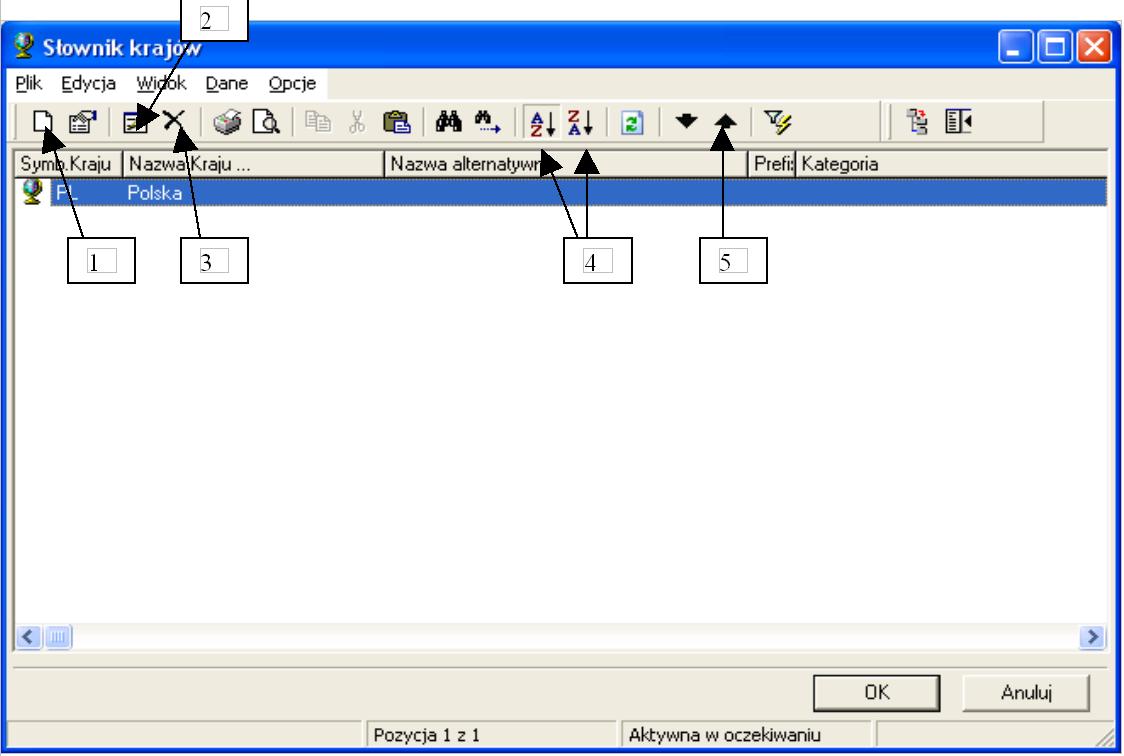The width and height of the screenshot is (1124, 756).
Task: Click the delete X icon in toolbar
Action: [x=173, y=120]
